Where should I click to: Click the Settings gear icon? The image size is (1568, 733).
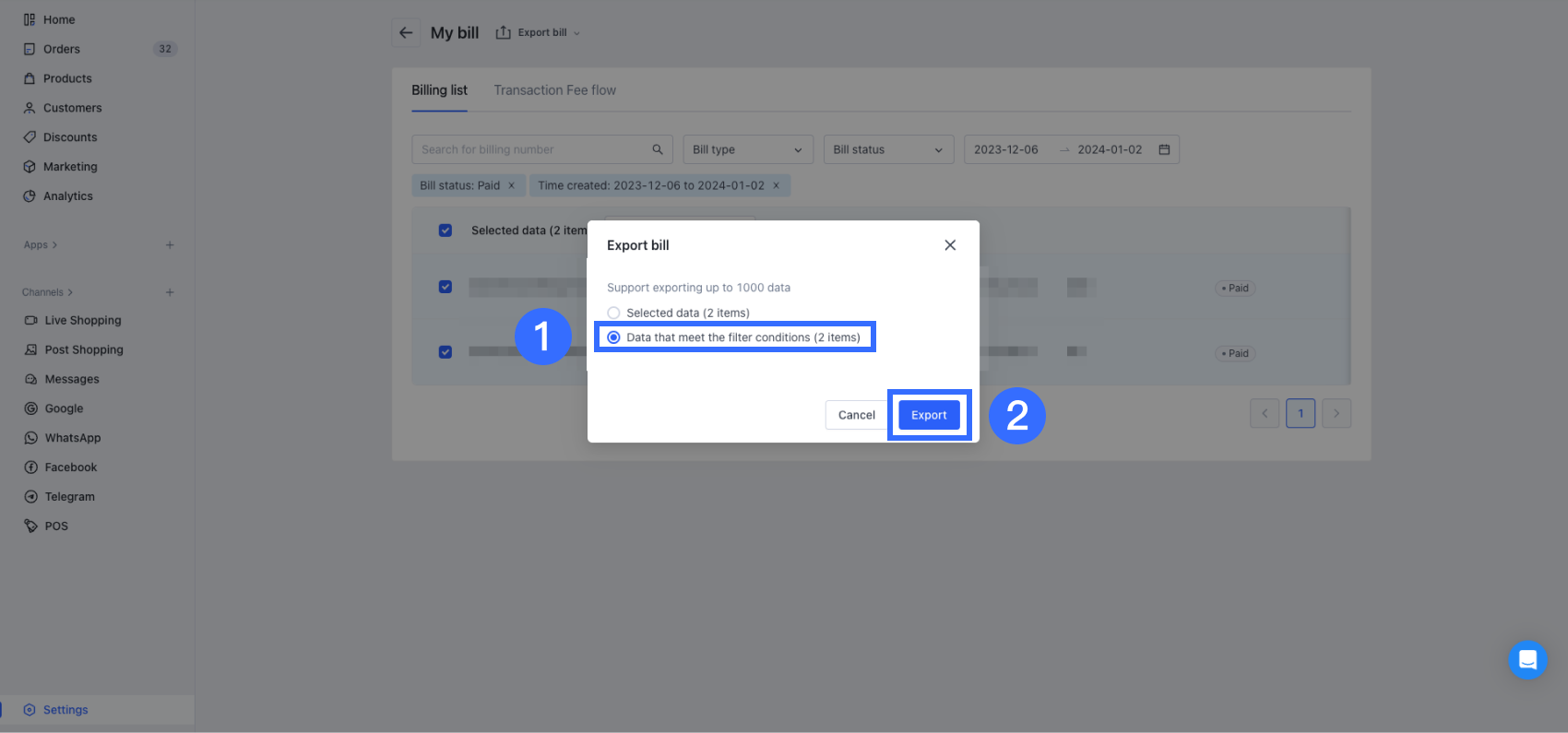30,710
